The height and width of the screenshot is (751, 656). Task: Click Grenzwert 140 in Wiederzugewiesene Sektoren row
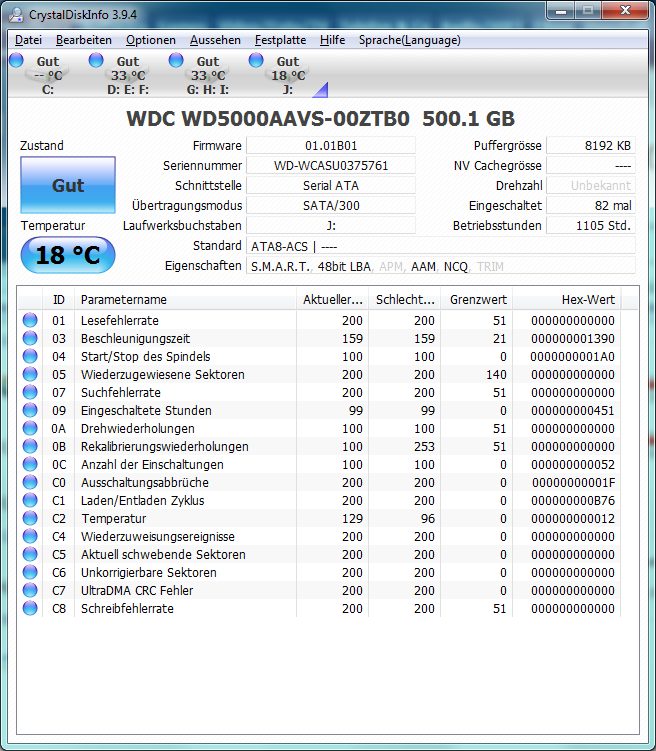point(496,375)
